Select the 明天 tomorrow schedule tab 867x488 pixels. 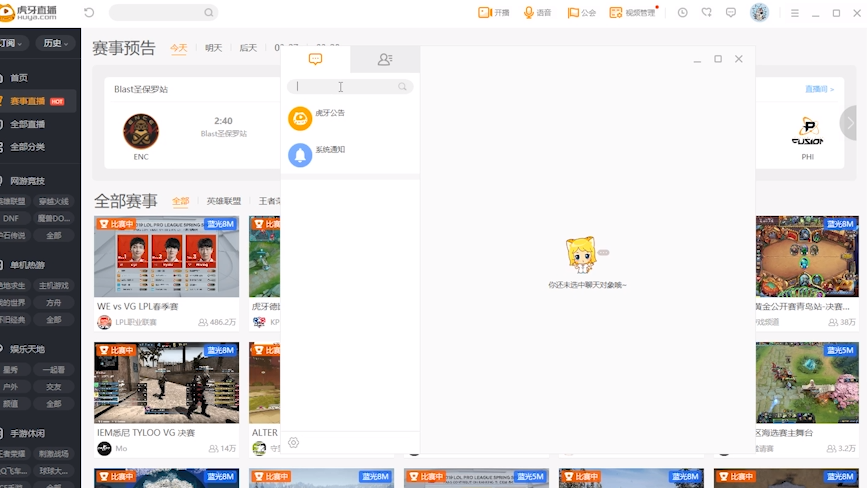tap(214, 48)
